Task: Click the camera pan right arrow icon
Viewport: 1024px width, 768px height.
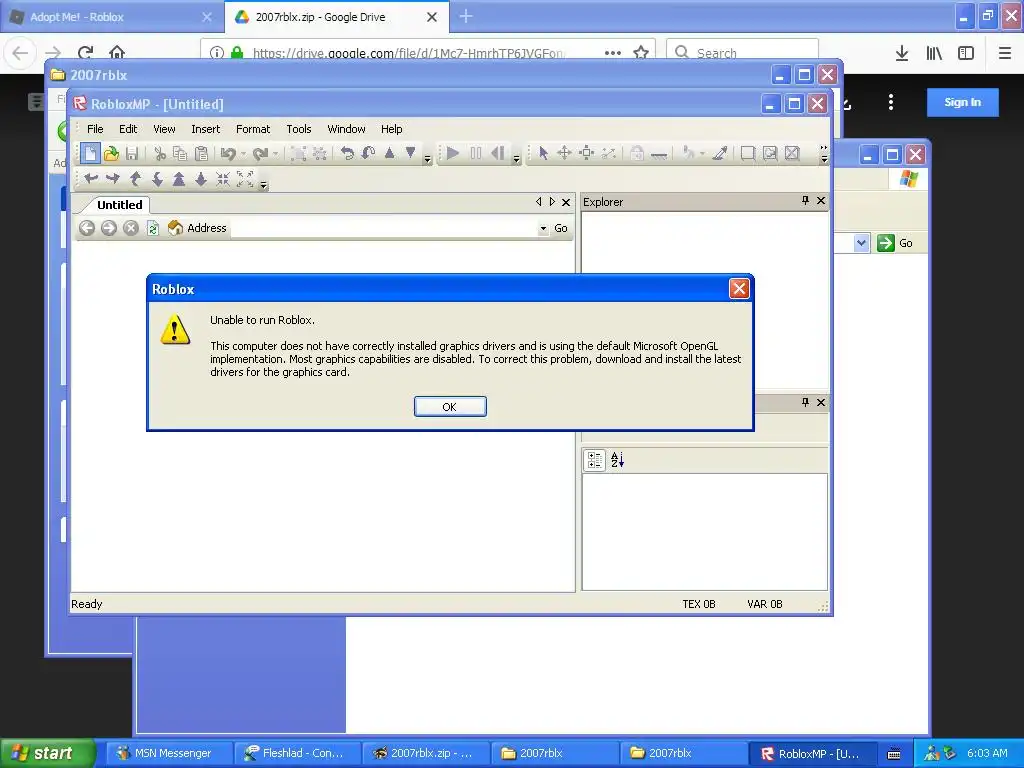Action: pos(112,178)
